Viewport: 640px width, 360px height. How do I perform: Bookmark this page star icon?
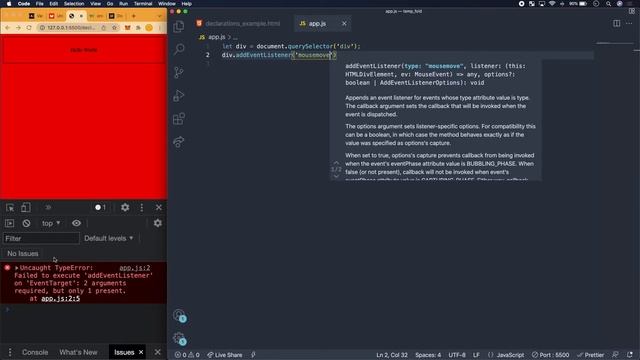114,27
